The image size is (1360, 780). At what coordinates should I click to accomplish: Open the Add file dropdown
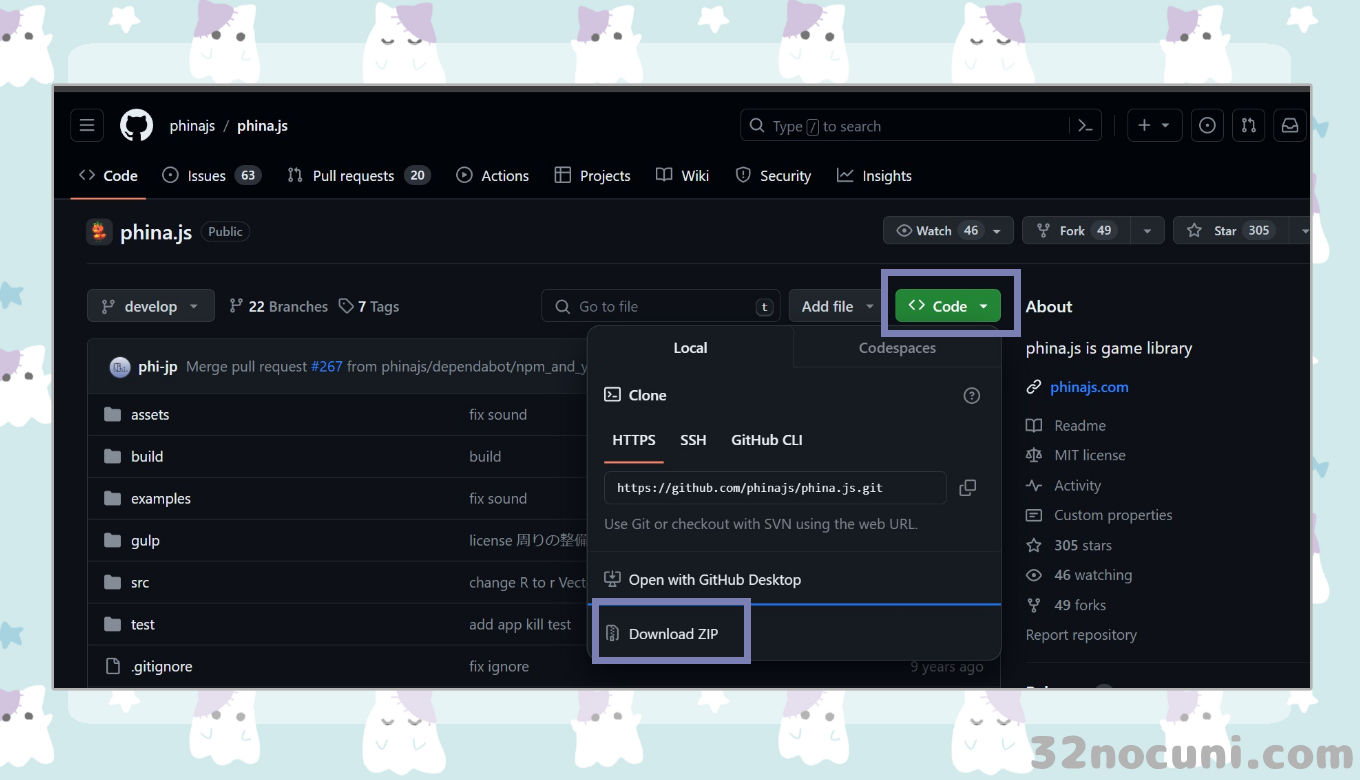click(837, 307)
